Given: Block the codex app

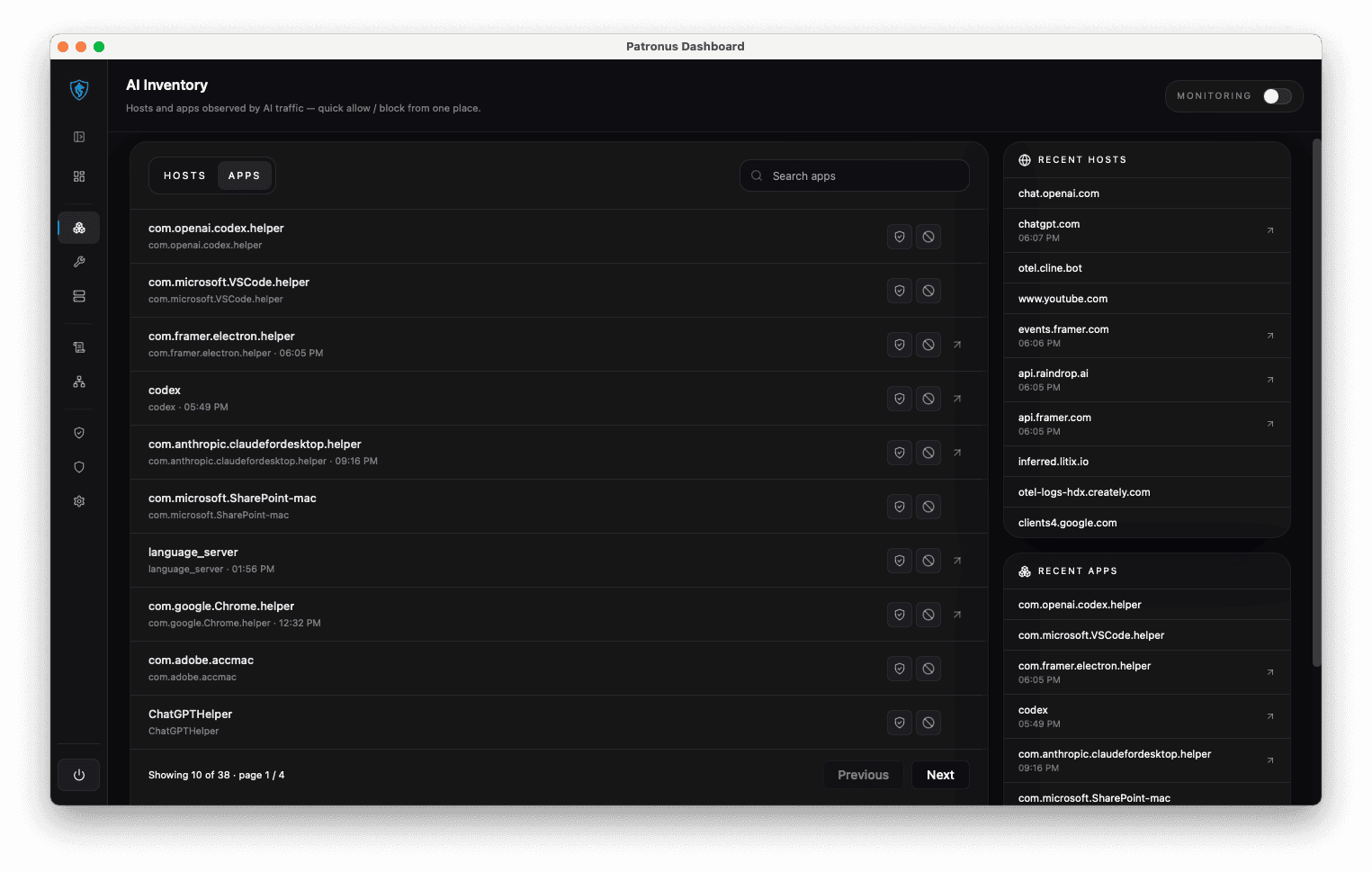Looking at the screenshot, I should [928, 399].
